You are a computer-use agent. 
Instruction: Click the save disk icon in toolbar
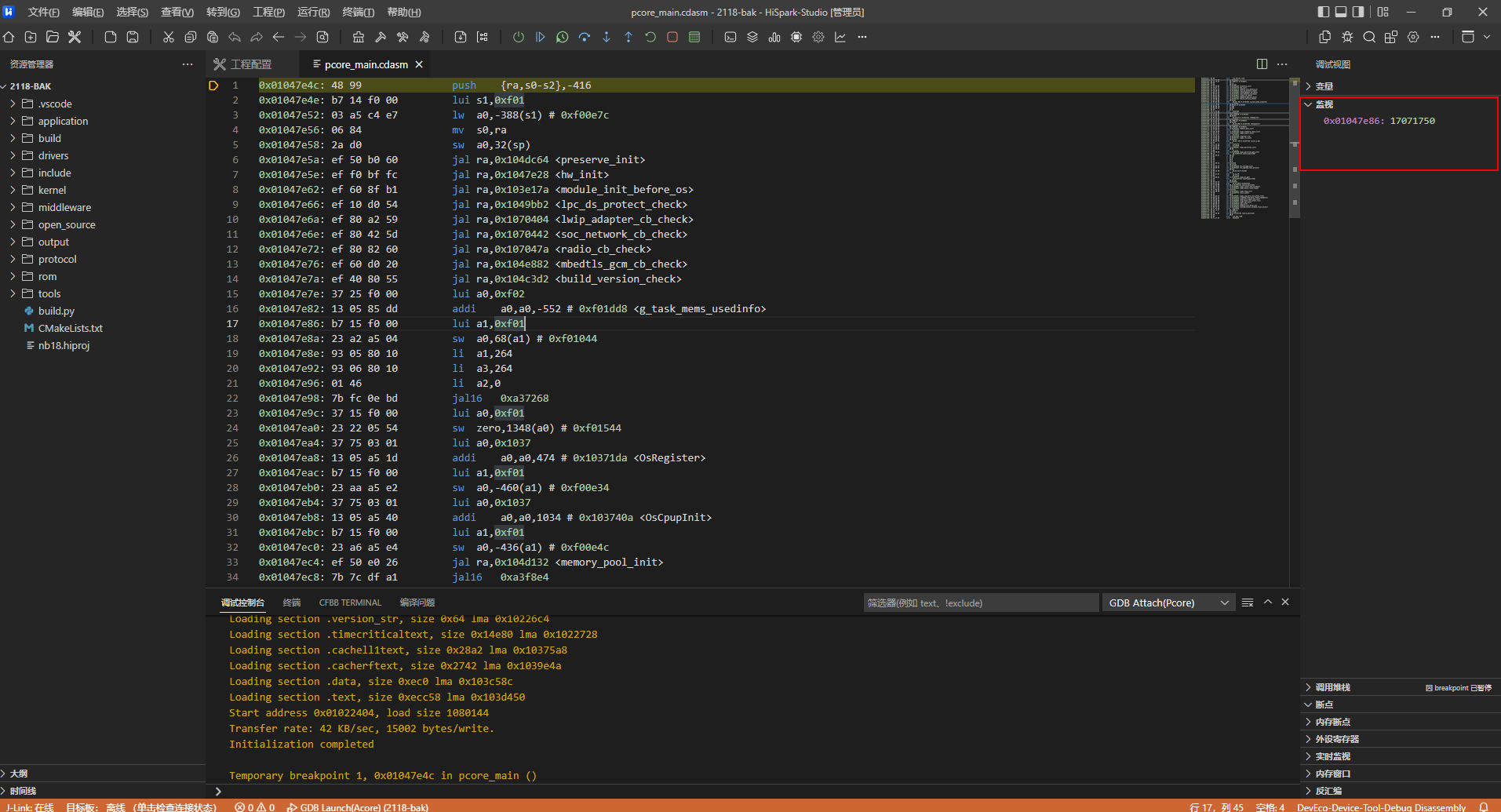point(133,37)
